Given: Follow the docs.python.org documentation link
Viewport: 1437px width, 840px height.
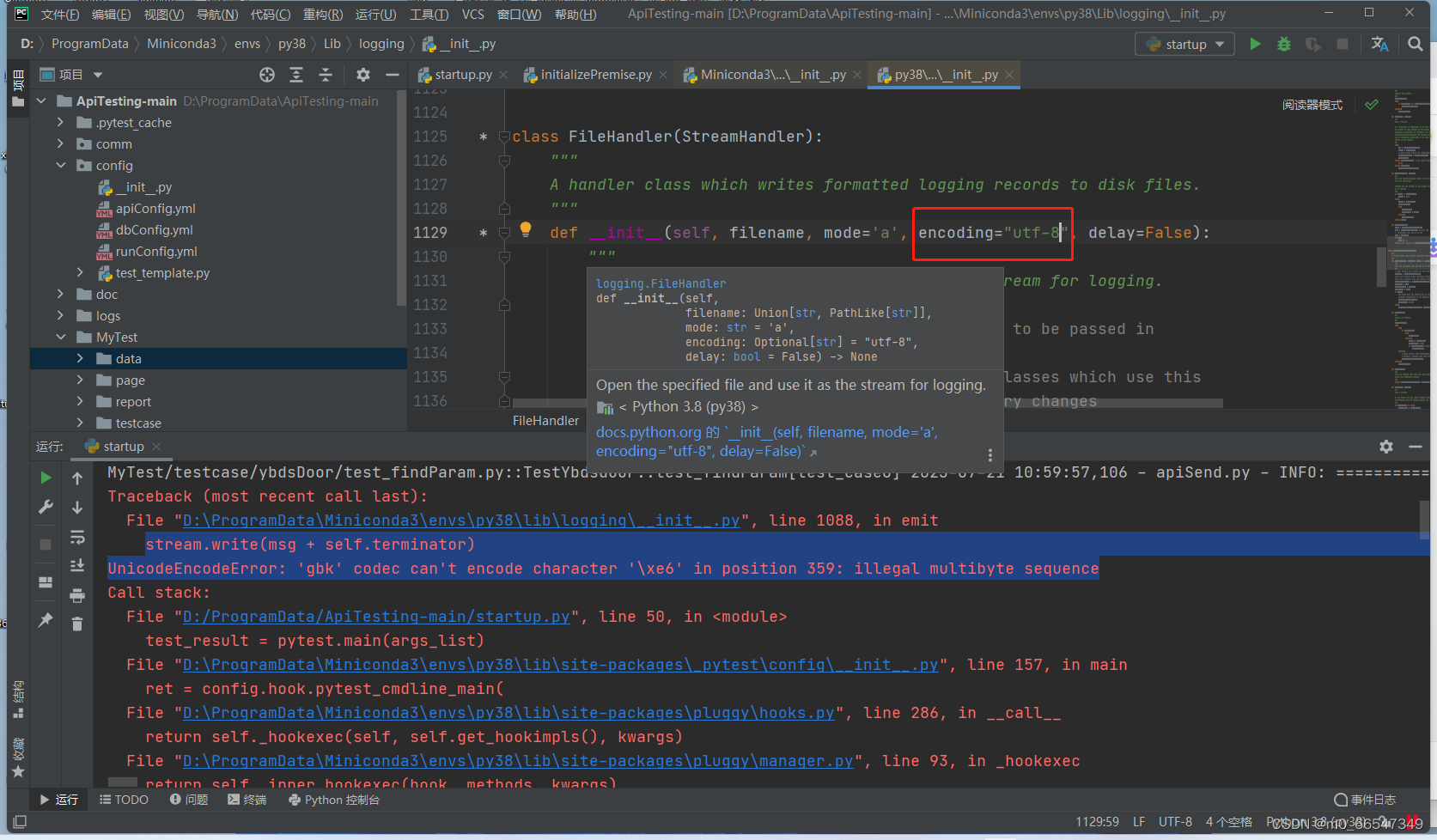Looking at the screenshot, I should (x=648, y=432).
